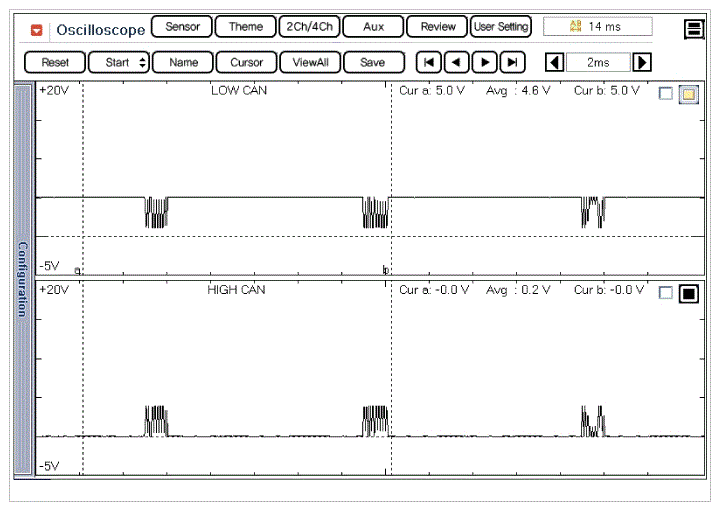
Task: Open the Aux function
Action: coord(373,27)
